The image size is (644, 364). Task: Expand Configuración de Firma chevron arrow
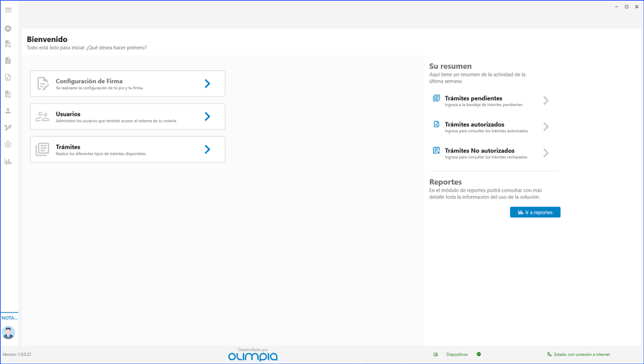[207, 83]
